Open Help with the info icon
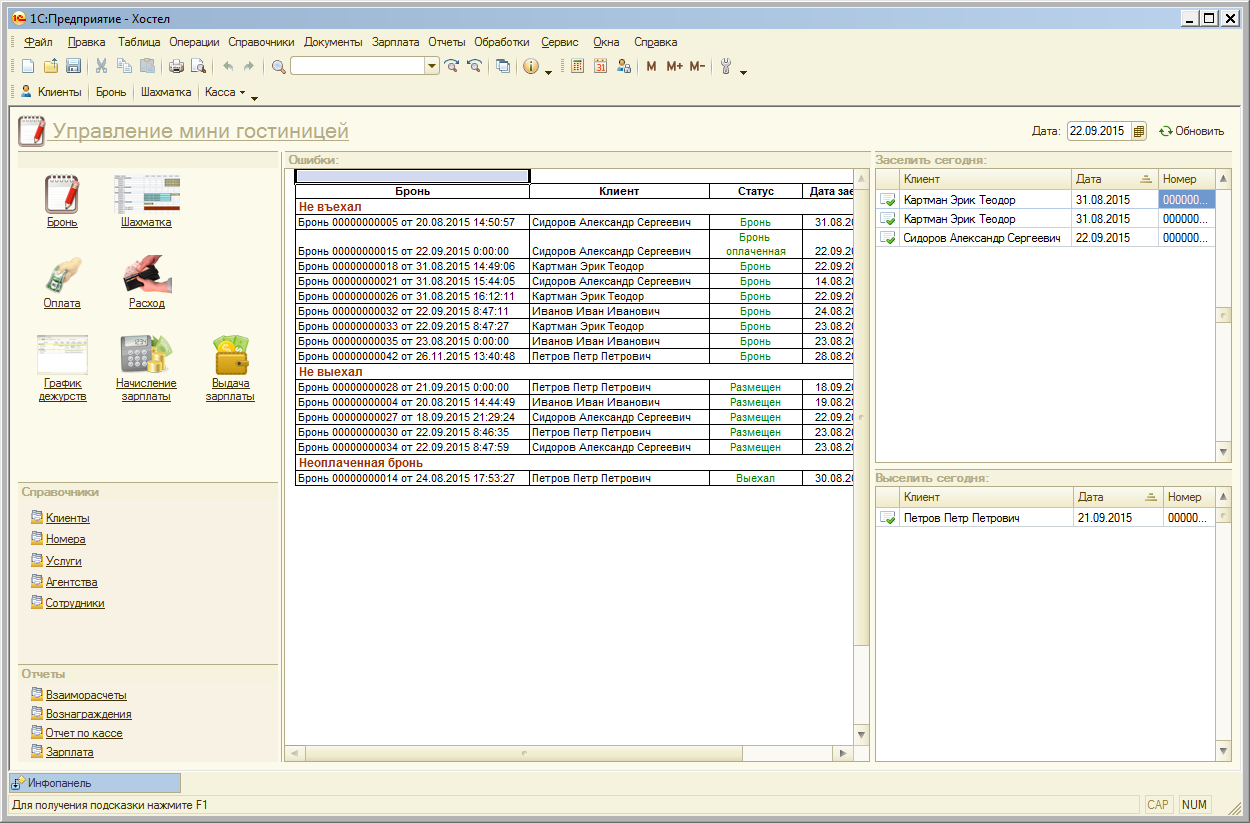 coord(531,67)
